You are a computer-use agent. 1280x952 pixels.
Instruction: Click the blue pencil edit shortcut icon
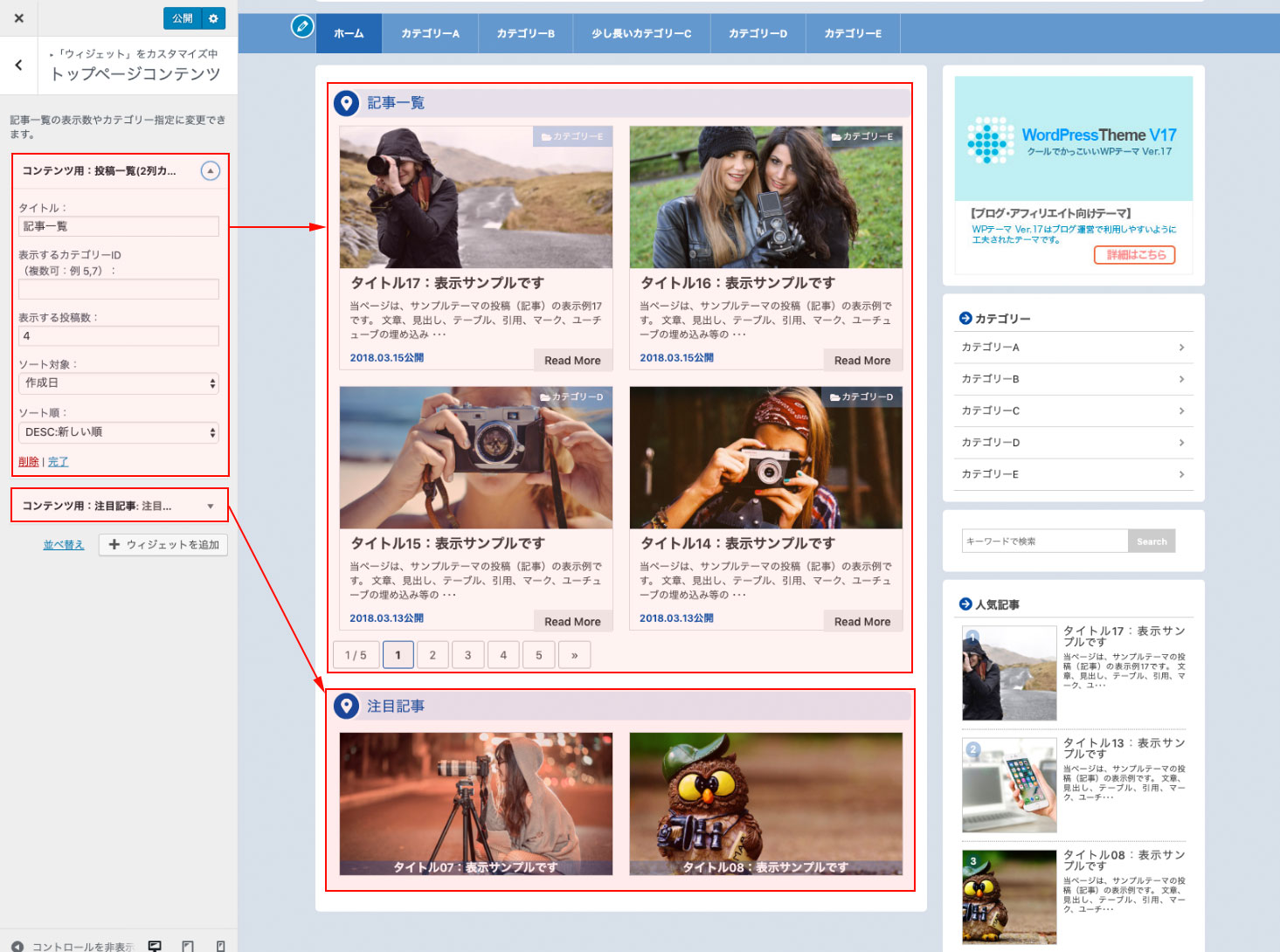[302, 26]
